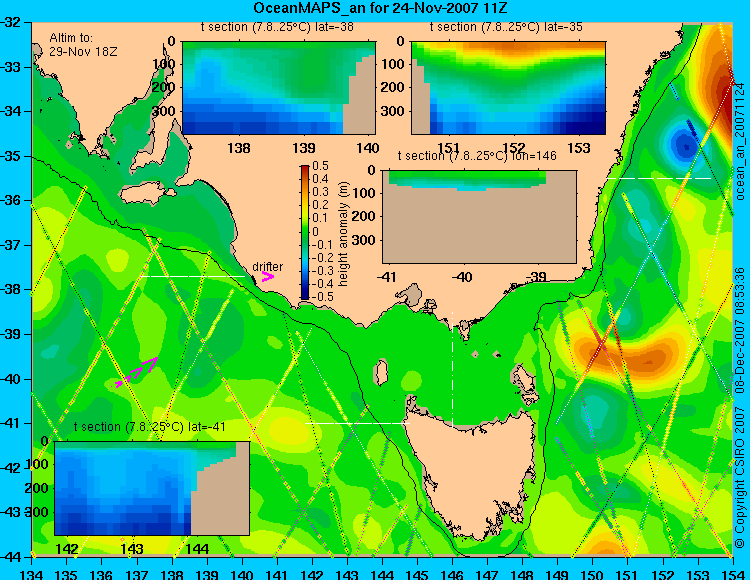Open the t section lon=146 inset plot
750x580 pixels.
(x=479, y=216)
